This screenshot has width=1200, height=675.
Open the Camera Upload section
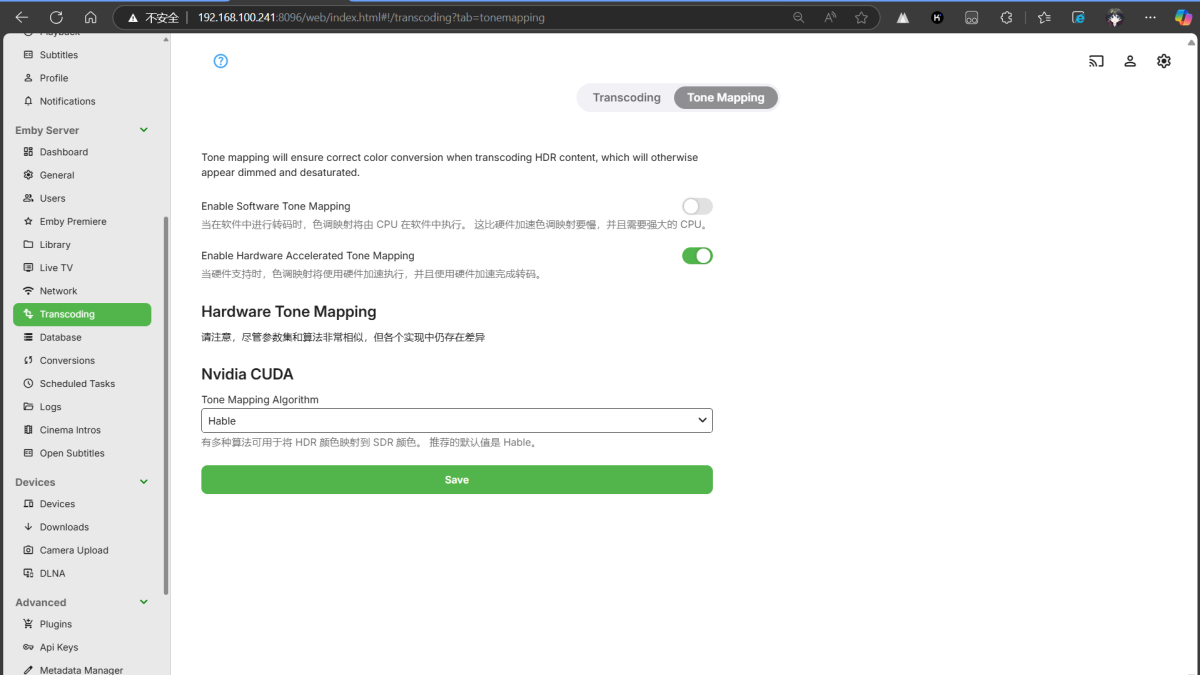coord(72,550)
